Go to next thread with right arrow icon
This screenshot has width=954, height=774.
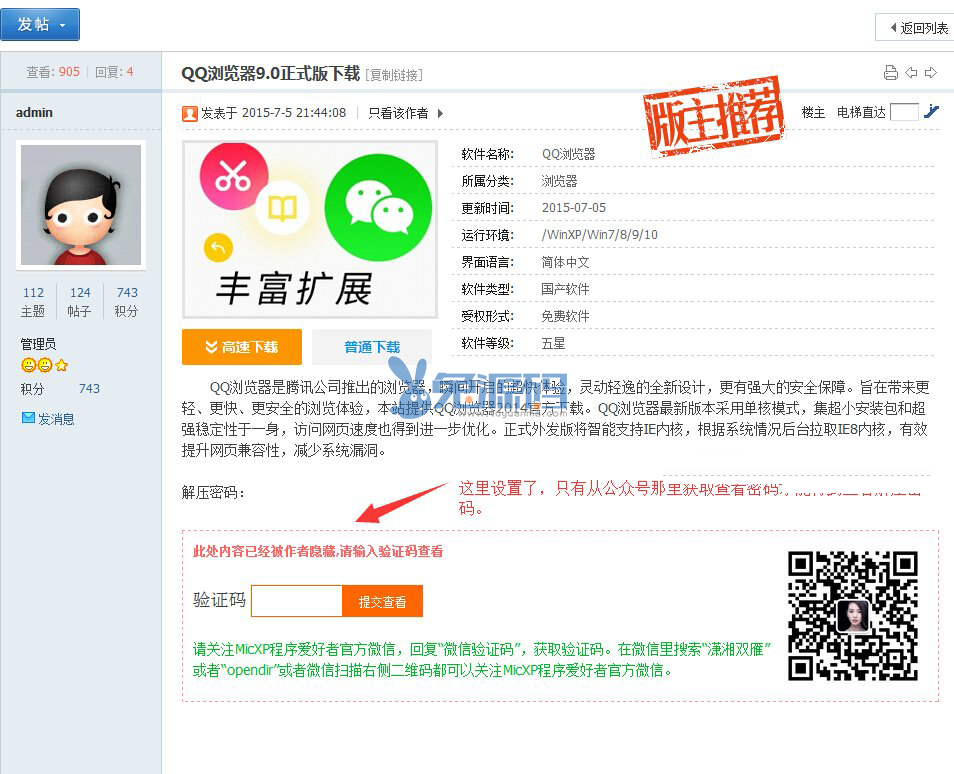tap(931, 73)
